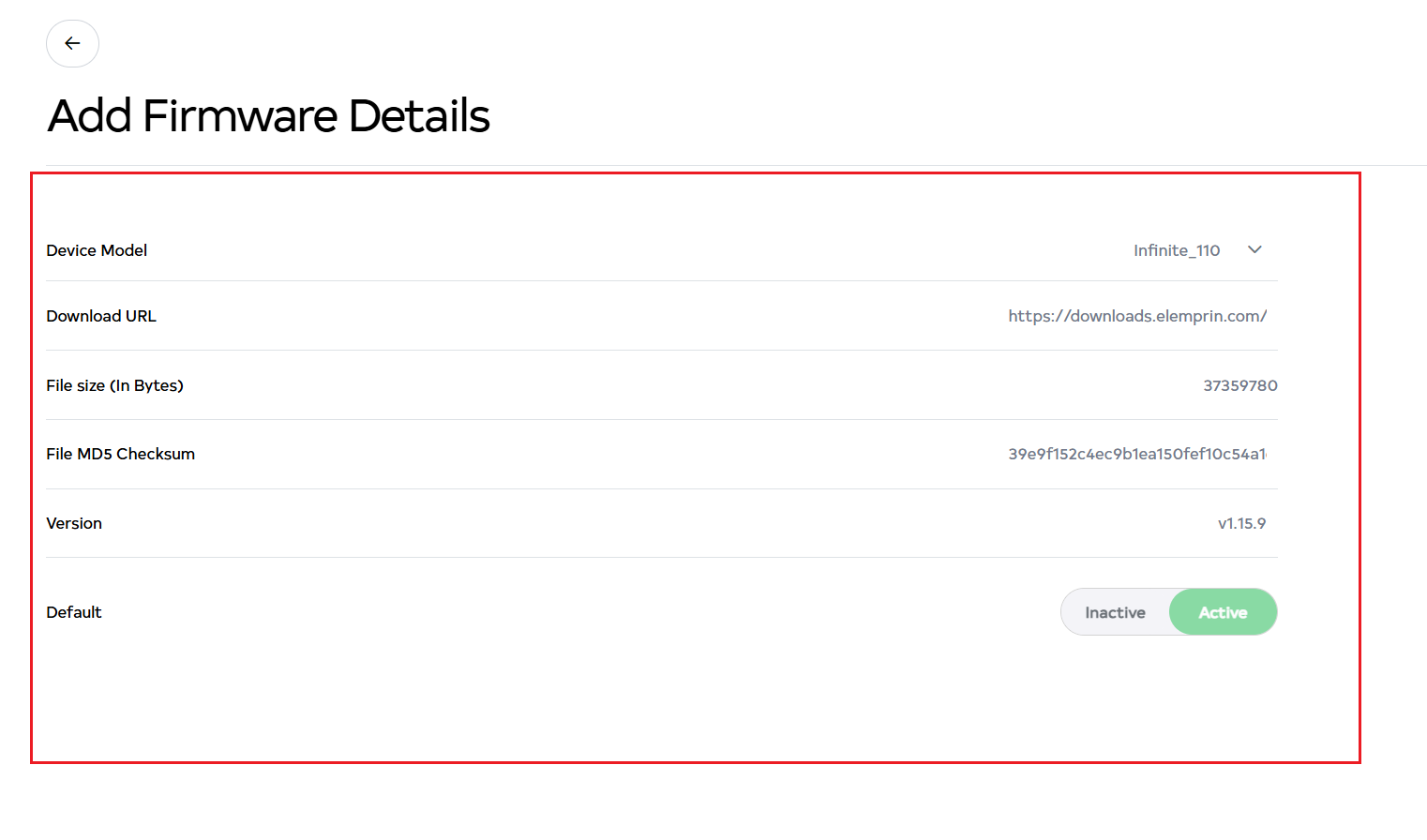Click the Default label
The height and width of the screenshot is (840, 1427).
74,612
